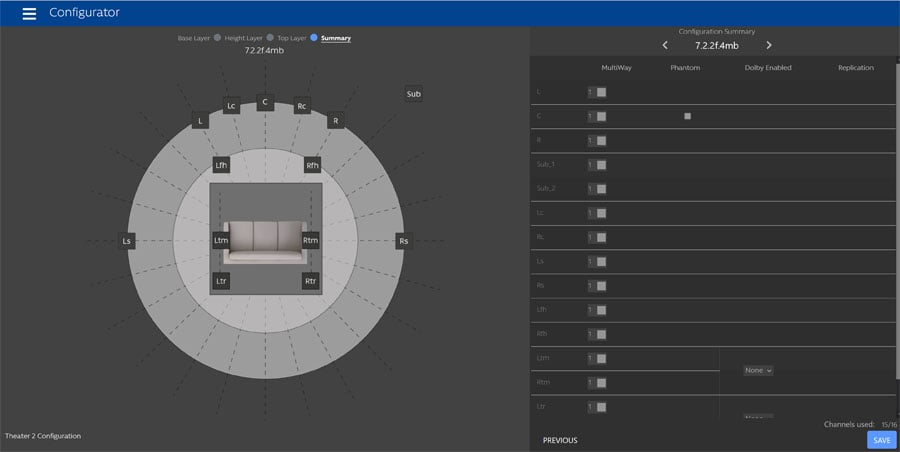
Task: Click the Lc left center speaker
Action: 231,105
